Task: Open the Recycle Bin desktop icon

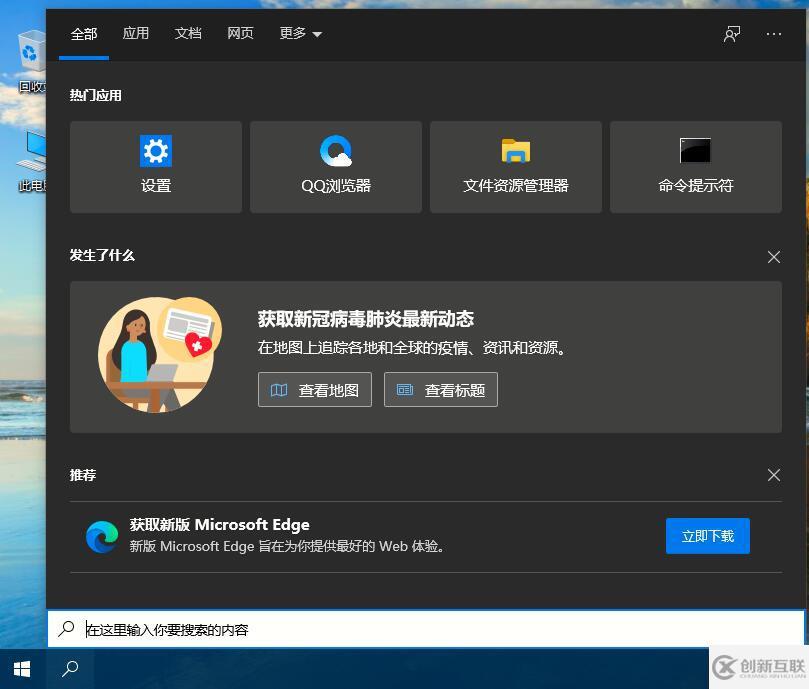Action: (x=31, y=62)
